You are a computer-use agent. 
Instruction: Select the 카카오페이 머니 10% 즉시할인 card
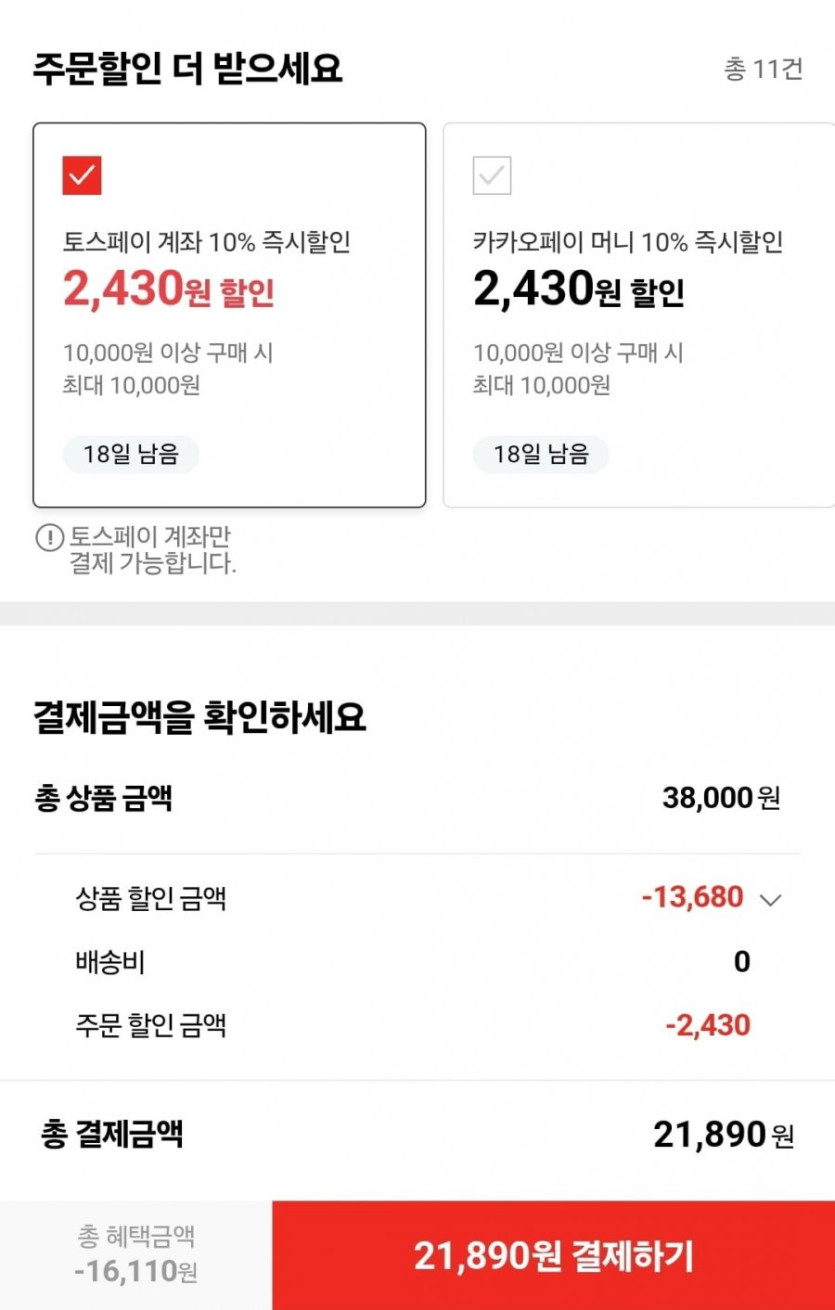638,315
